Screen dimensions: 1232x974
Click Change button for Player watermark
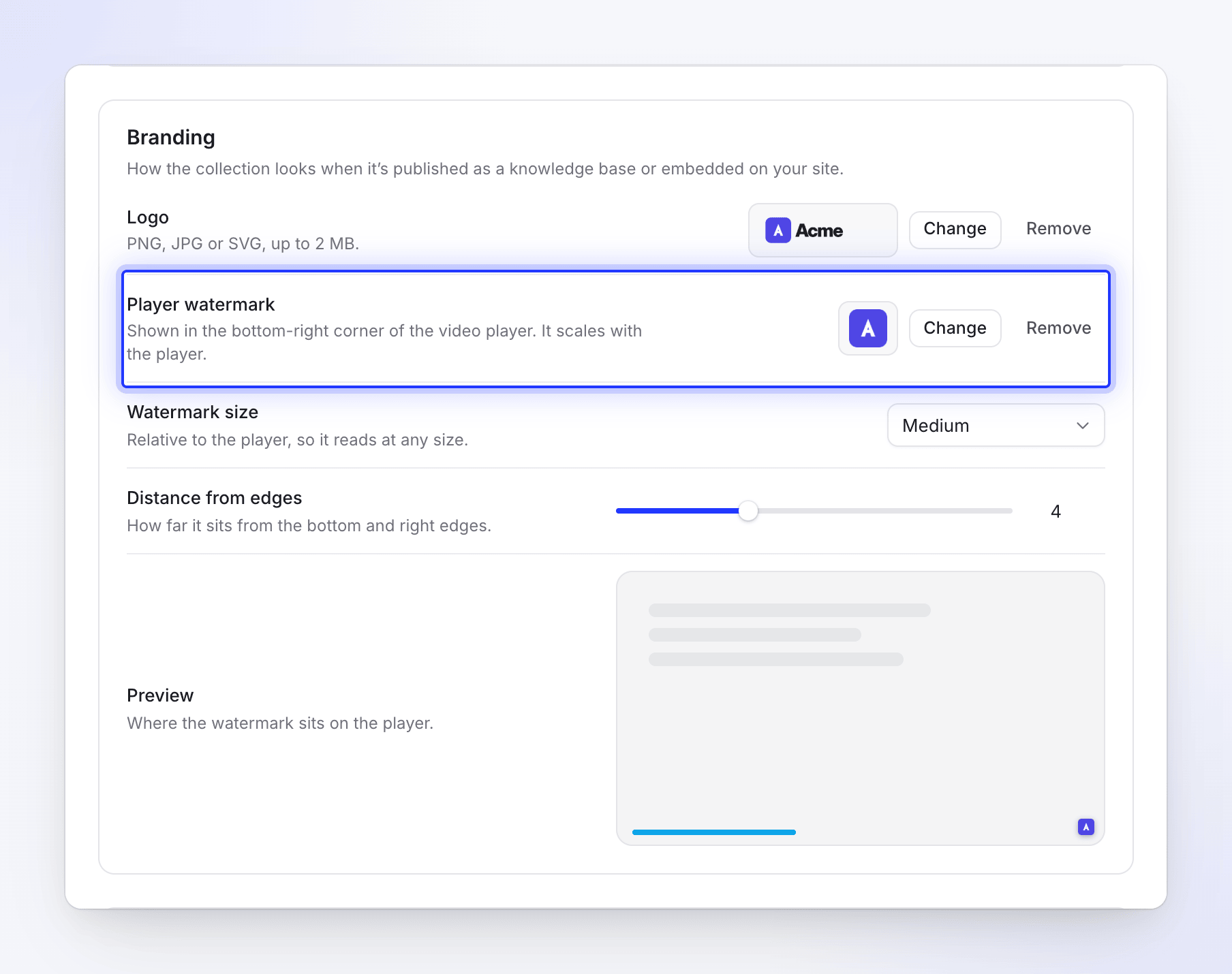pos(955,328)
